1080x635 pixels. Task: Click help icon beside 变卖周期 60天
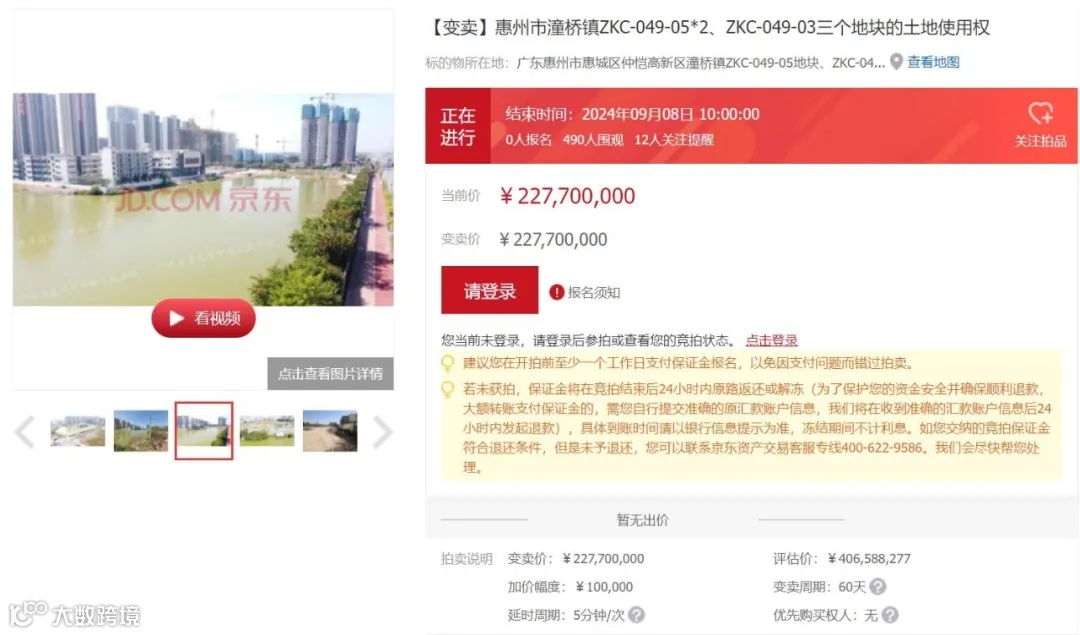click(878, 587)
